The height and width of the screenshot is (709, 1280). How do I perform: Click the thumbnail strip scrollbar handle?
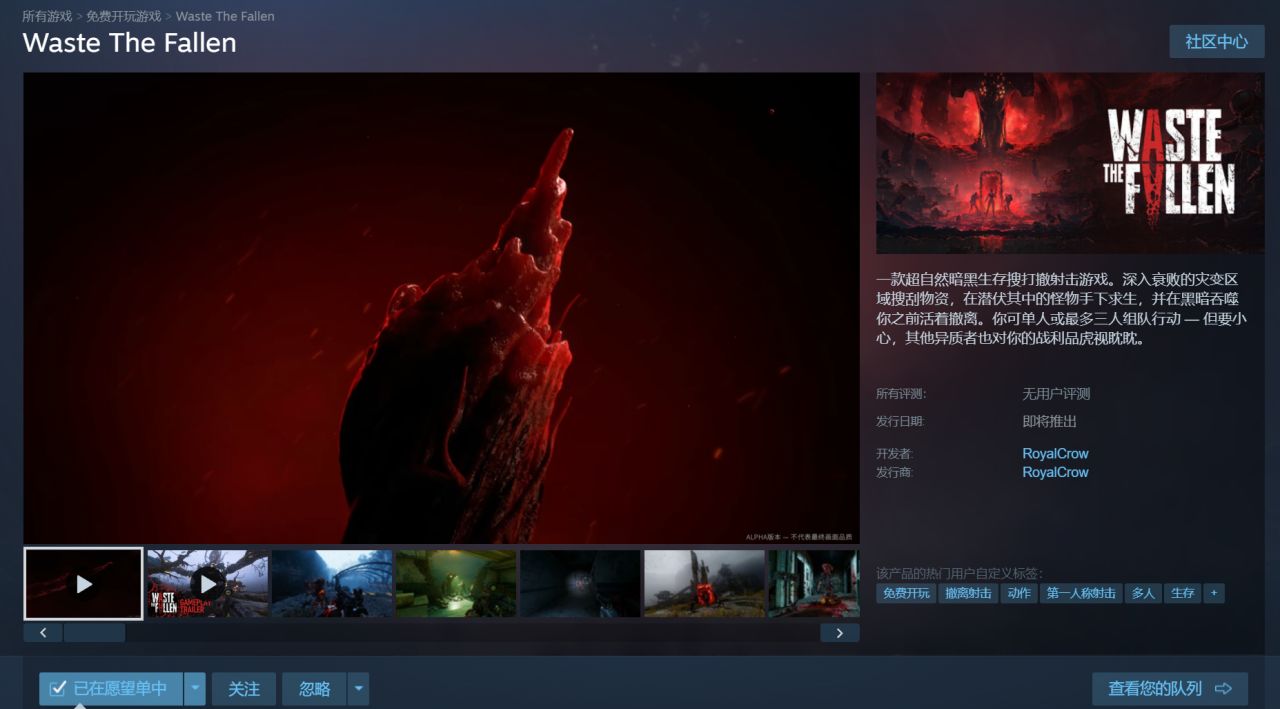94,633
